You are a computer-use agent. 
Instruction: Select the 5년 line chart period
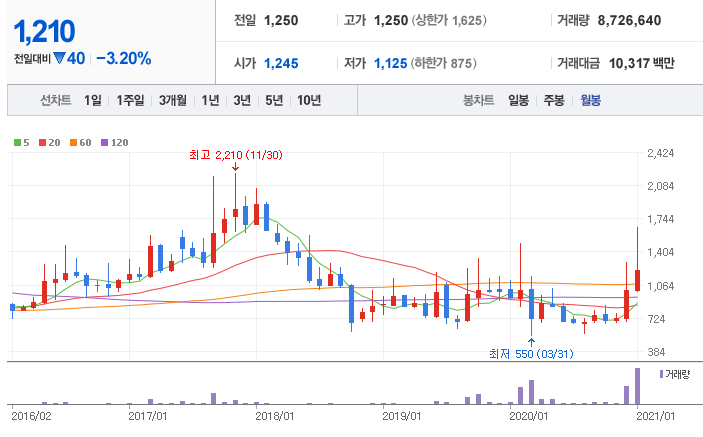point(274,100)
